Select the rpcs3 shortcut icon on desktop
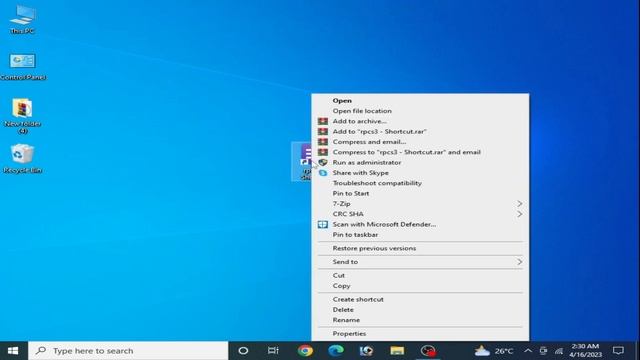The width and height of the screenshot is (640, 360). tap(302, 162)
